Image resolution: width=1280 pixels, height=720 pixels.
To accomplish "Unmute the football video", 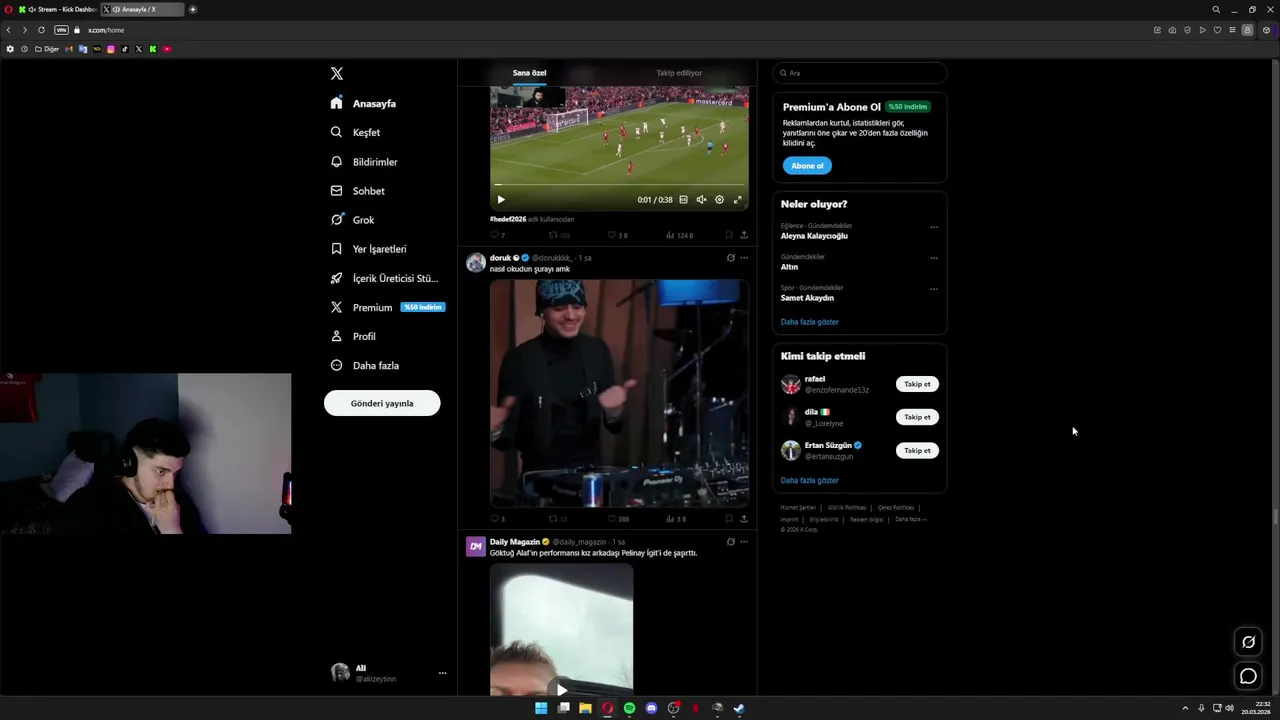I will click(x=701, y=200).
